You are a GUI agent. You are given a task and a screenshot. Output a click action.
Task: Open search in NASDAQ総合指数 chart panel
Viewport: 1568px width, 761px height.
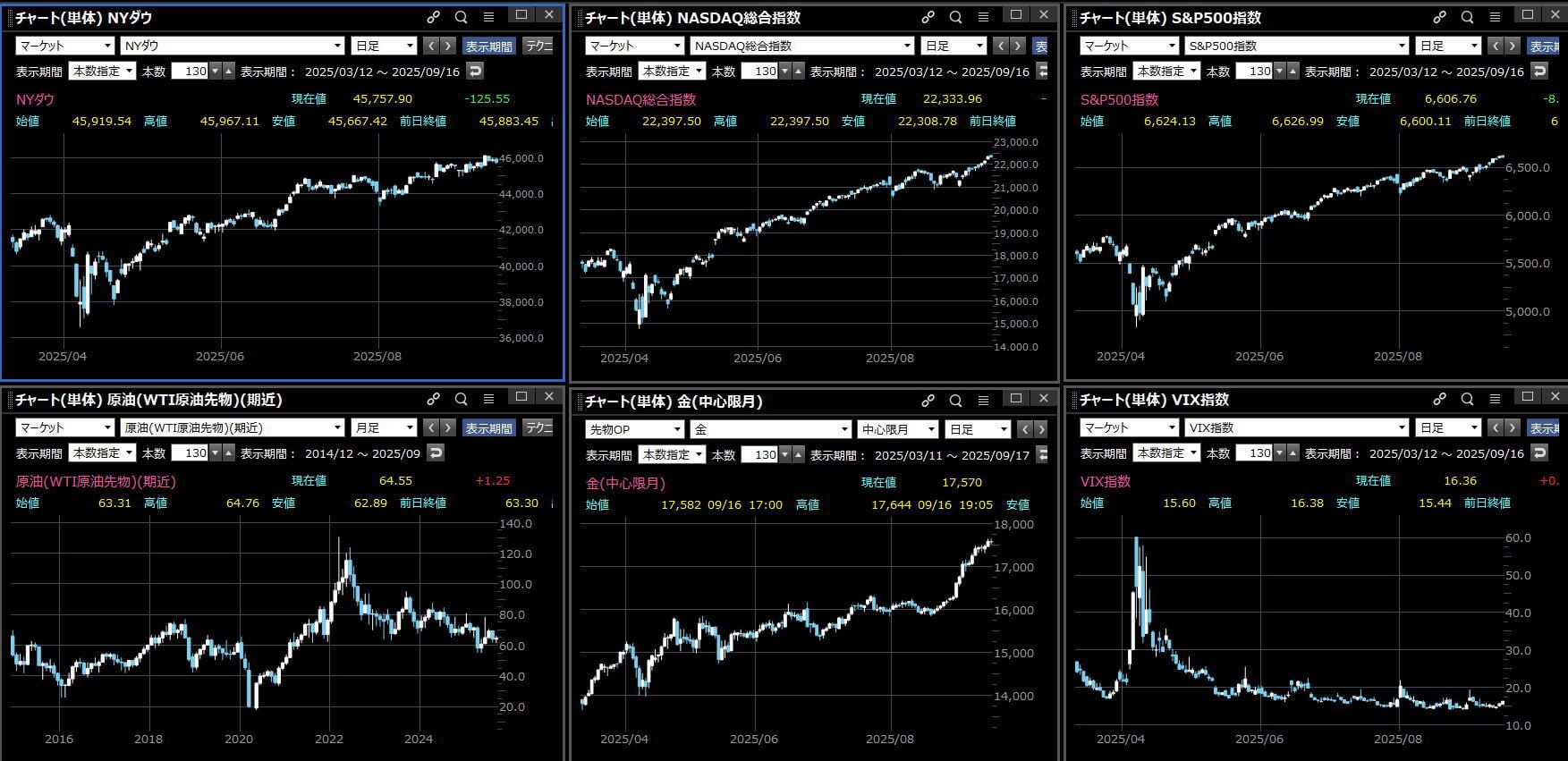[x=955, y=17]
